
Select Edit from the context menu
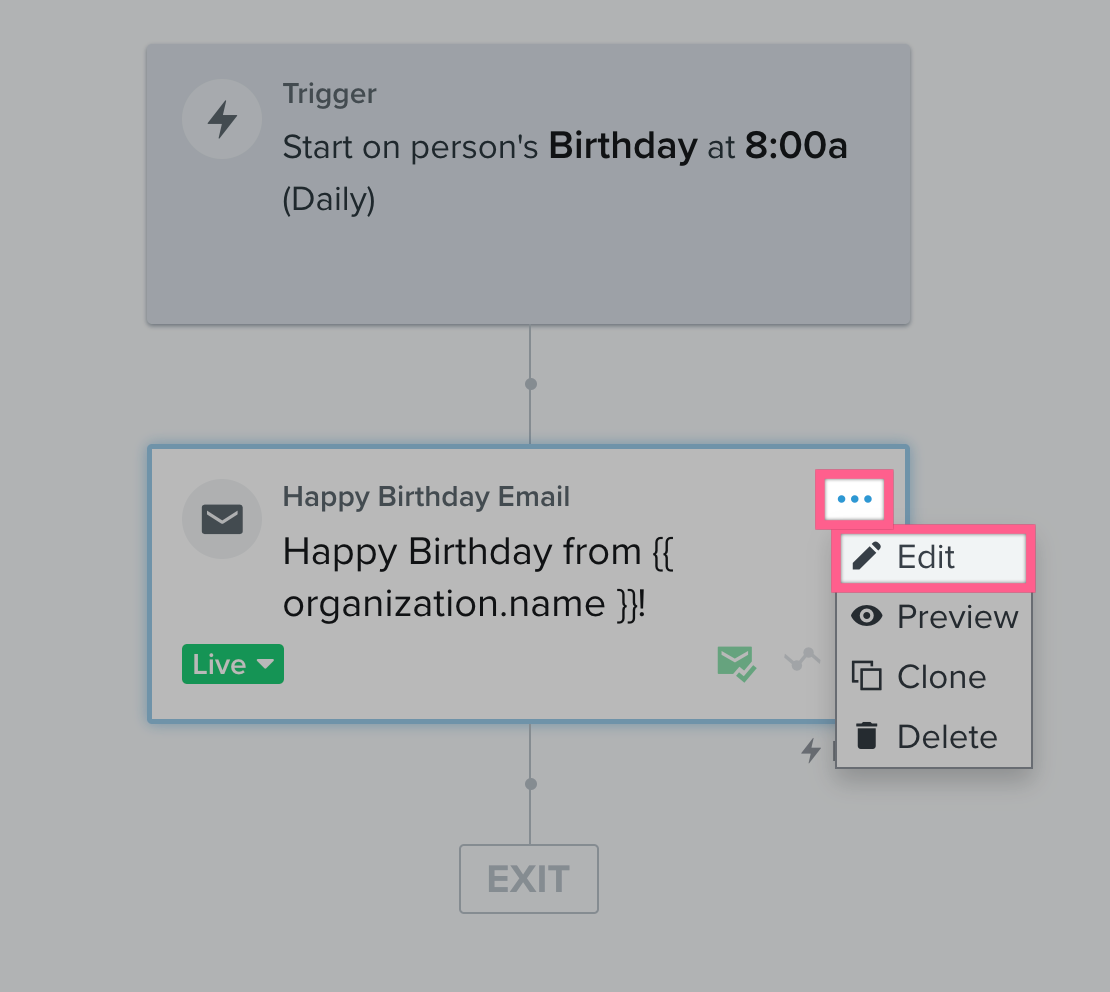pos(926,557)
